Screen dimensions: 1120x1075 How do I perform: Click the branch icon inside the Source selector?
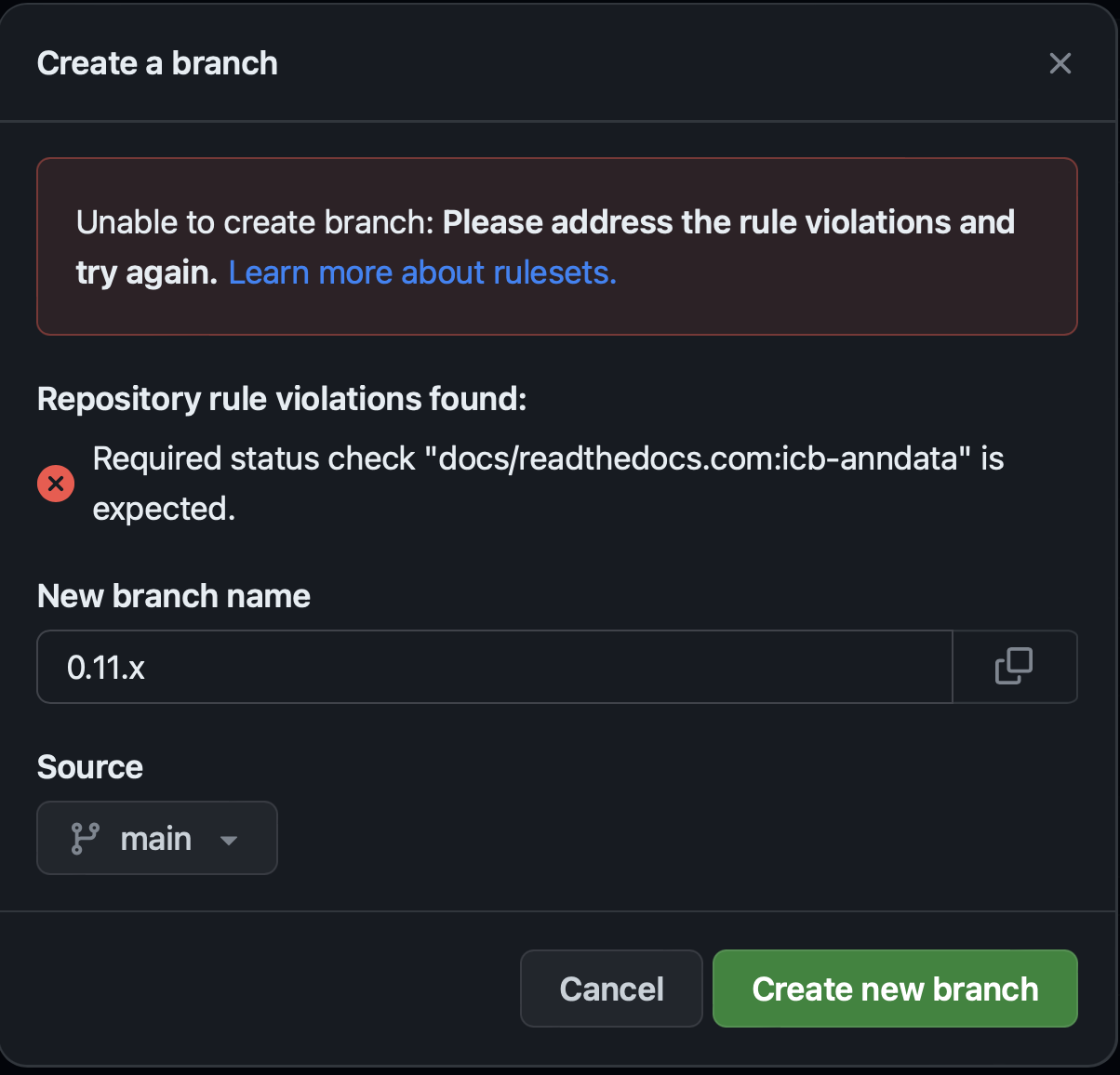click(x=84, y=838)
